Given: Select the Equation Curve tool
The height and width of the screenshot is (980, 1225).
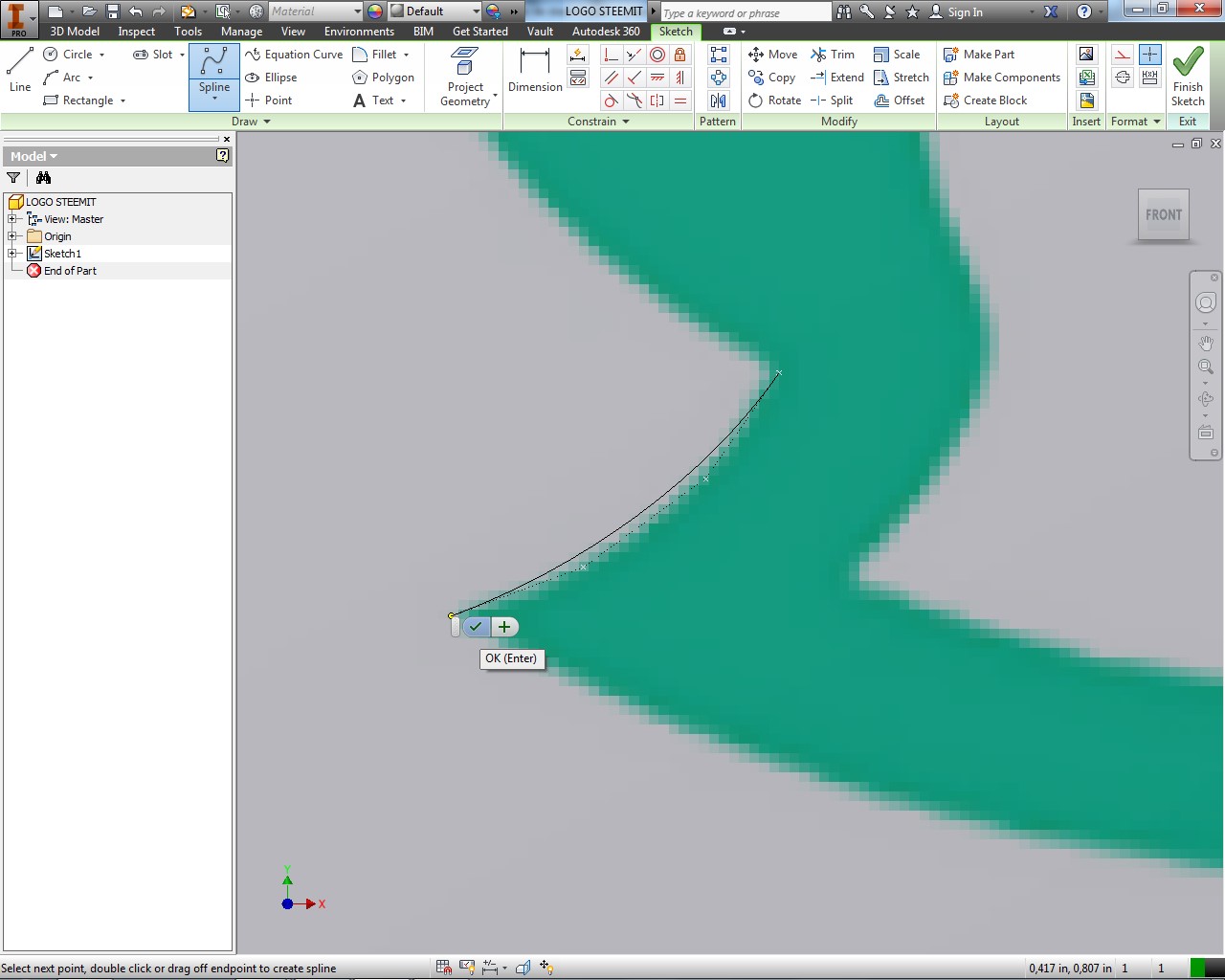Looking at the screenshot, I should click(294, 55).
